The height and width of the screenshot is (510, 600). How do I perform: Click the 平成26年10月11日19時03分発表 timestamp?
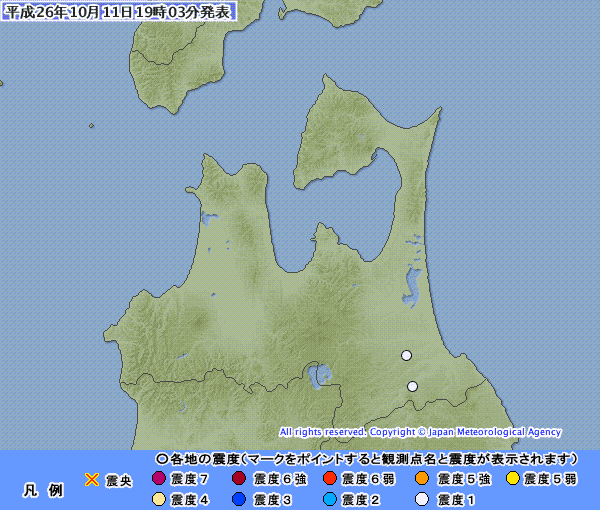(118, 11)
